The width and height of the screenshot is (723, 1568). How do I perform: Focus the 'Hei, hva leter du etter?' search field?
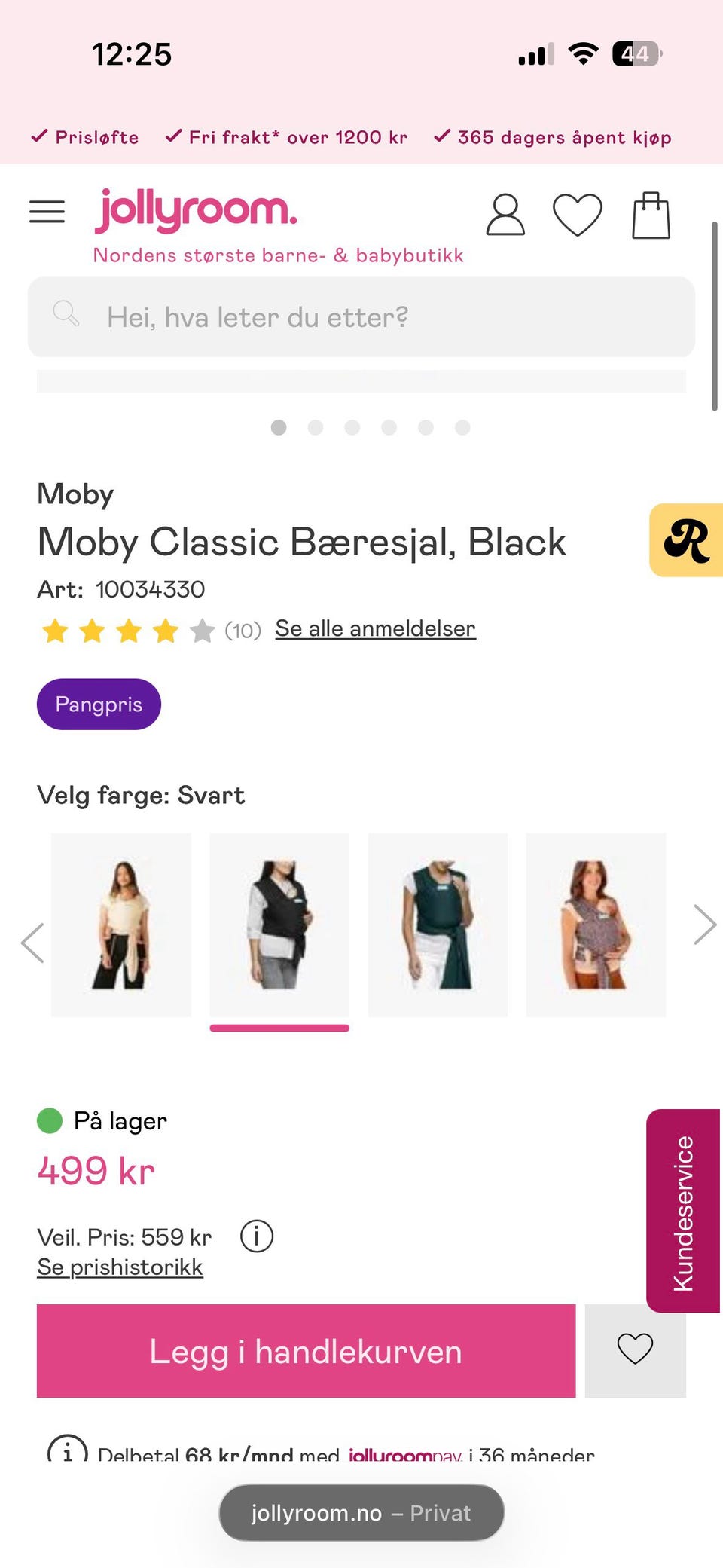pyautogui.click(x=361, y=316)
